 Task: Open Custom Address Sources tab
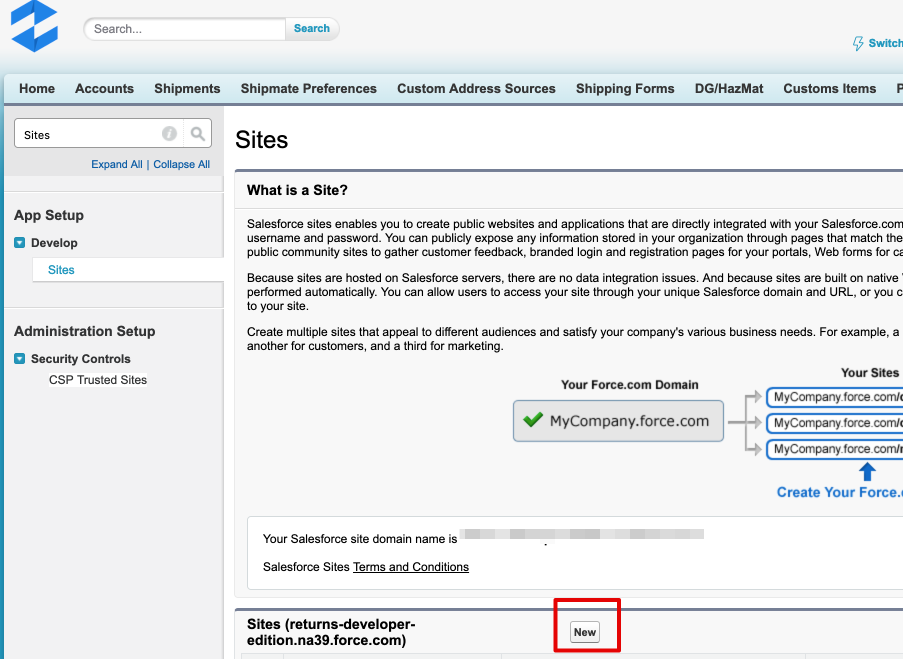pos(476,89)
